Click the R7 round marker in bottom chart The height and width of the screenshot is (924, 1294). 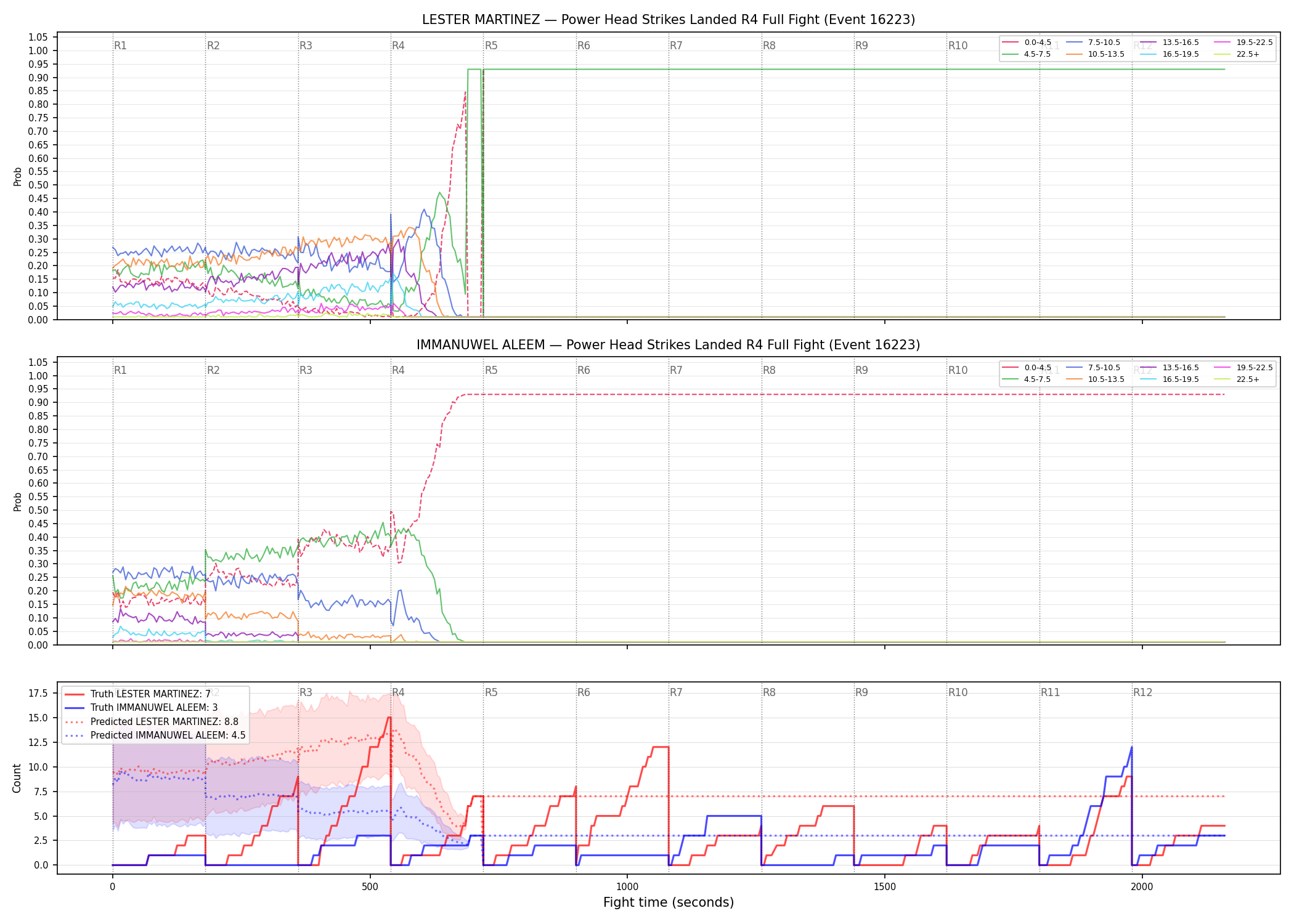pos(676,692)
